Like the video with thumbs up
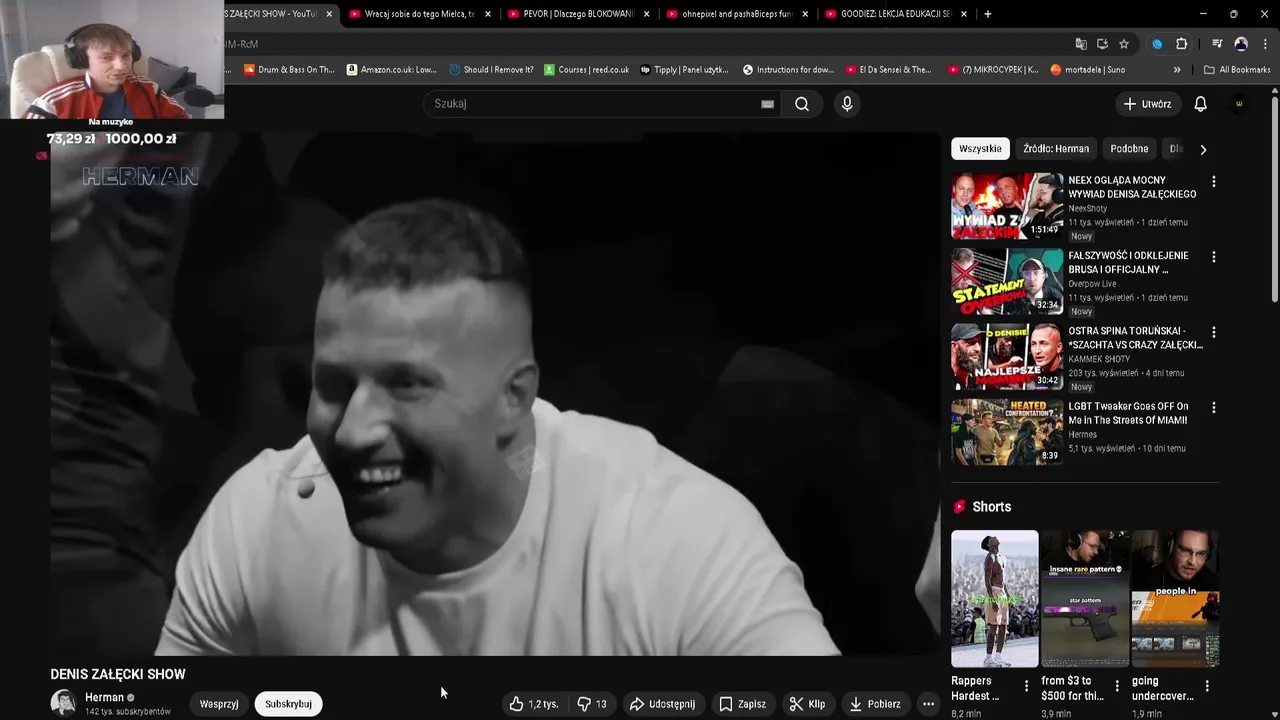 coord(533,704)
